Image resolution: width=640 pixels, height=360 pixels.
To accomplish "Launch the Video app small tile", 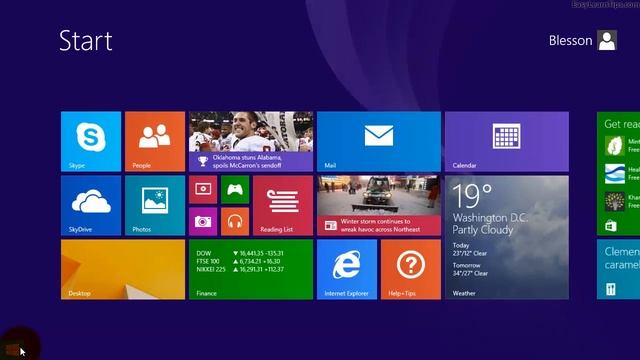I will pos(203,189).
